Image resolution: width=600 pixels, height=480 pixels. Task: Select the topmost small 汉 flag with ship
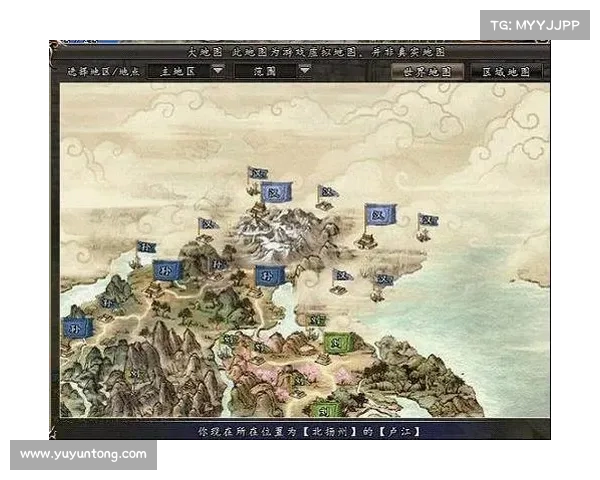click(258, 174)
